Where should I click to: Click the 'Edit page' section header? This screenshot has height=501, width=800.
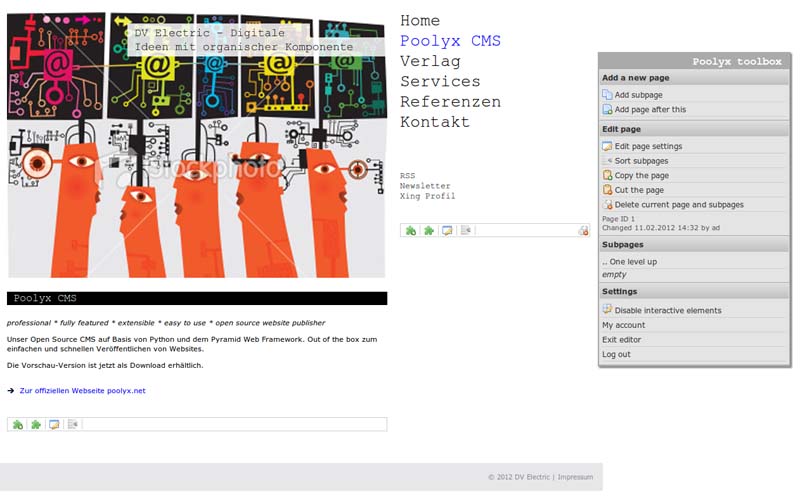[x=694, y=129]
